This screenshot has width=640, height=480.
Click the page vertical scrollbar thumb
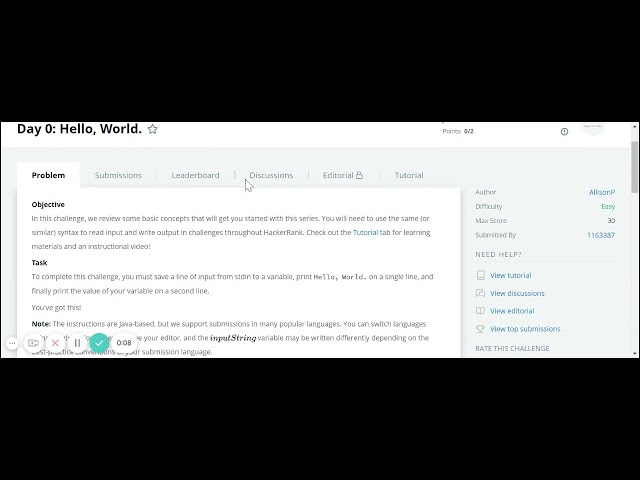point(634,167)
